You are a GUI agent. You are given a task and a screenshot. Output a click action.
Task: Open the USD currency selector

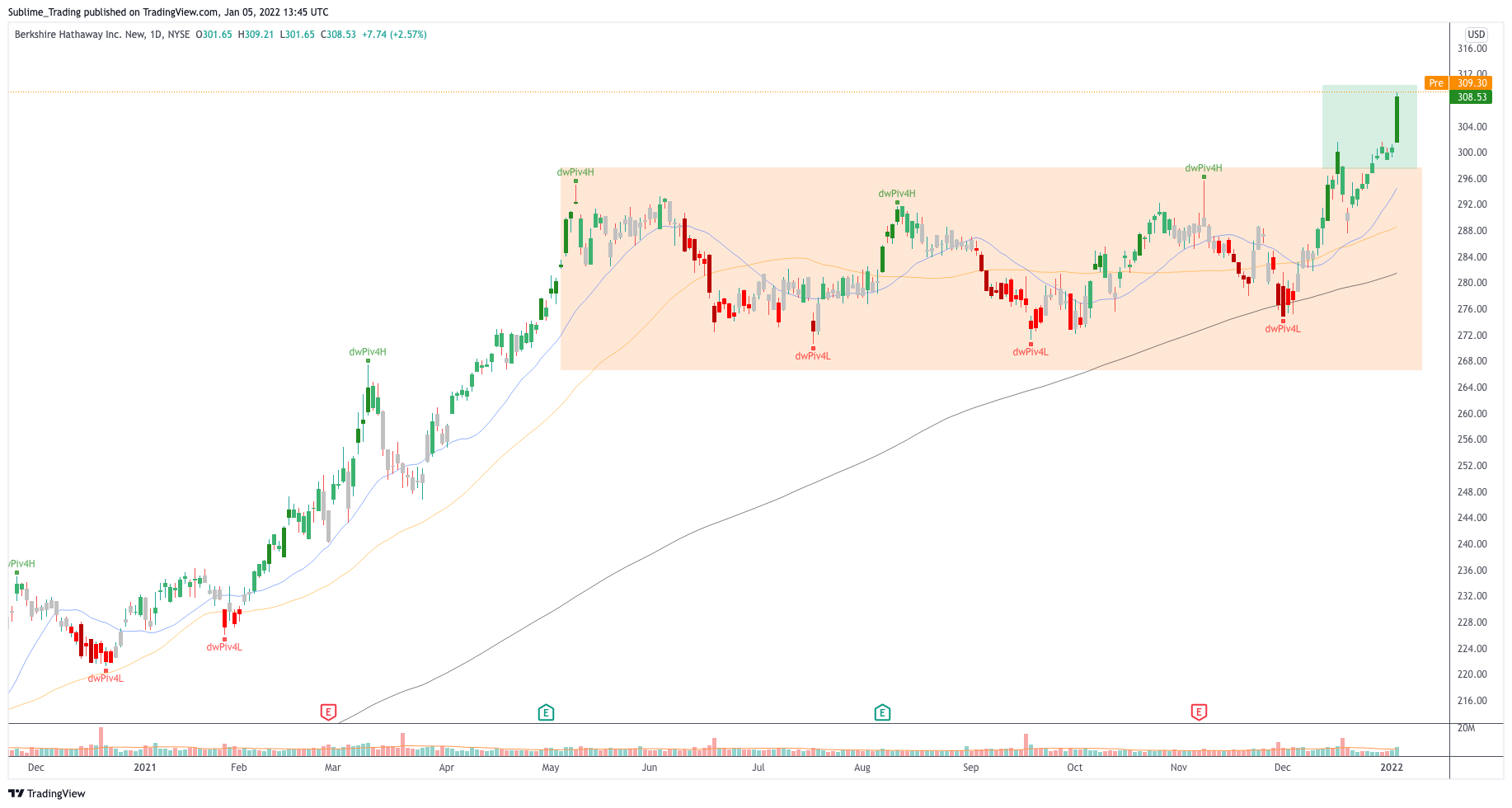click(x=1476, y=35)
